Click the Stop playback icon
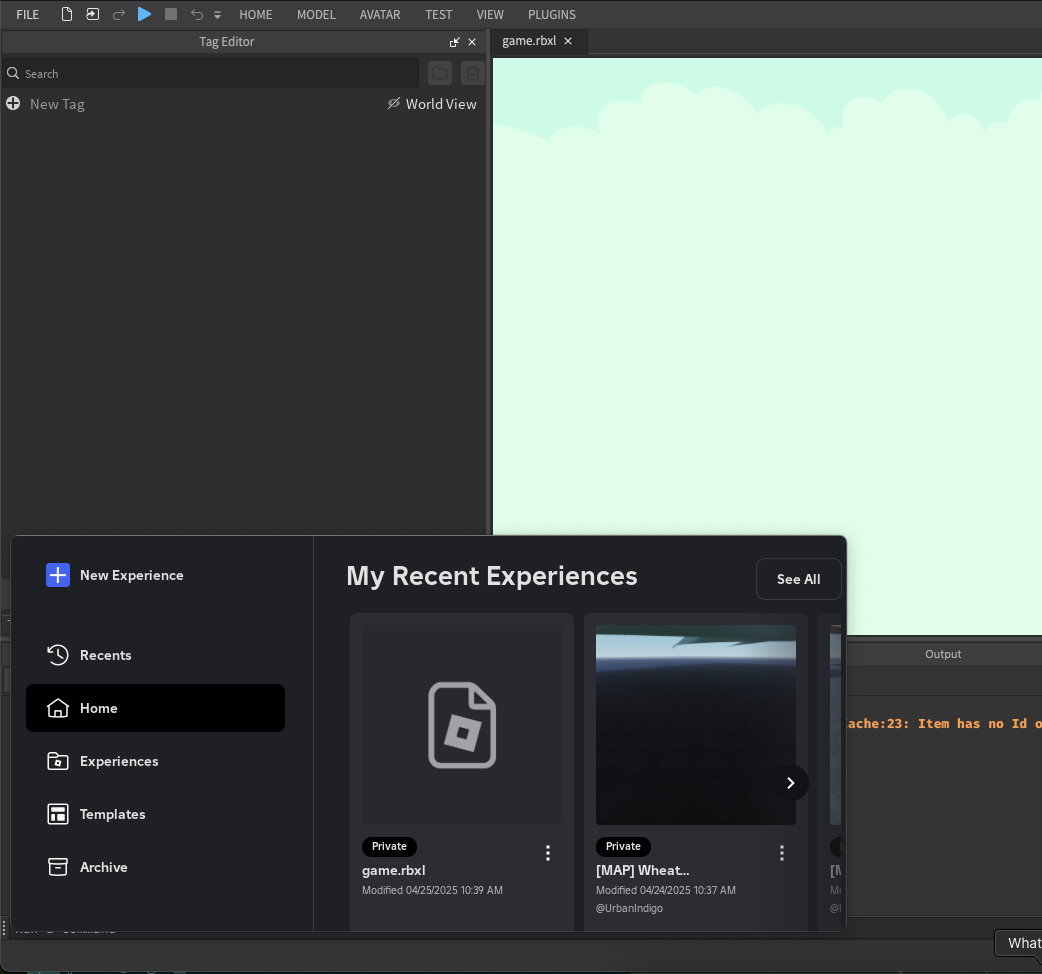The height and width of the screenshot is (974, 1042). (170, 14)
